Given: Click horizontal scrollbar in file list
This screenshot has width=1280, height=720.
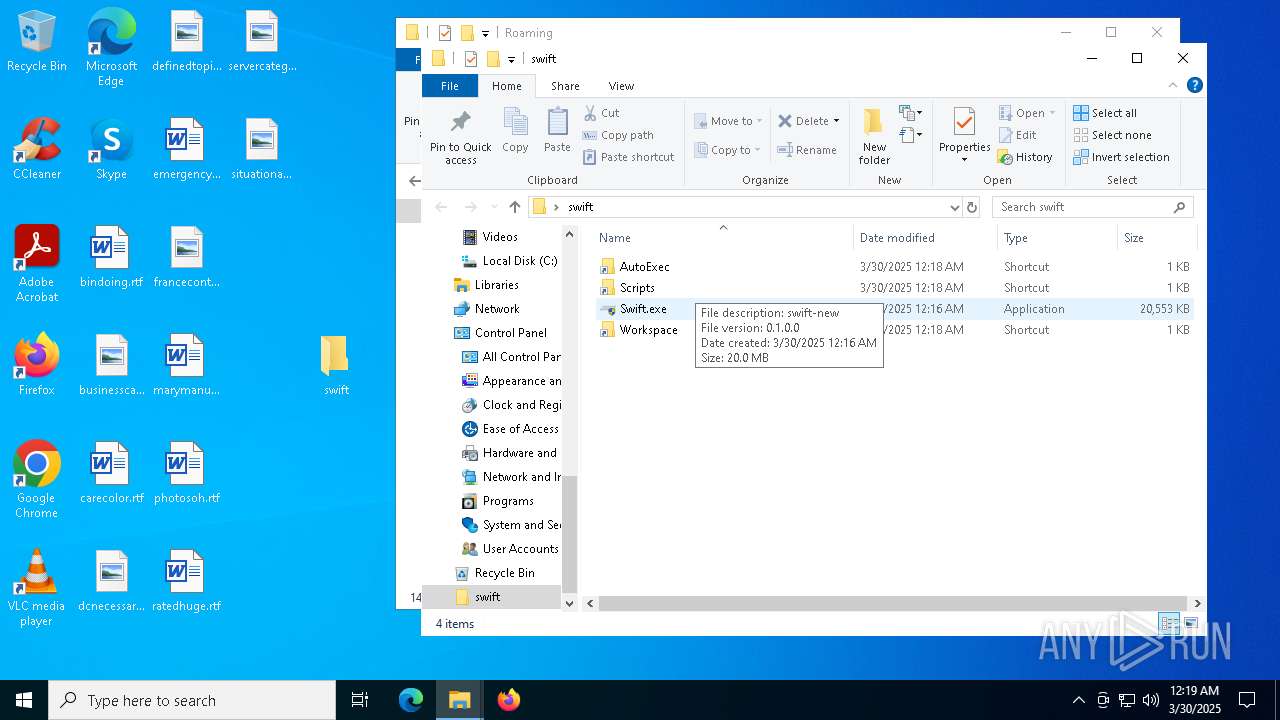Looking at the screenshot, I should pyautogui.click(x=892, y=603).
